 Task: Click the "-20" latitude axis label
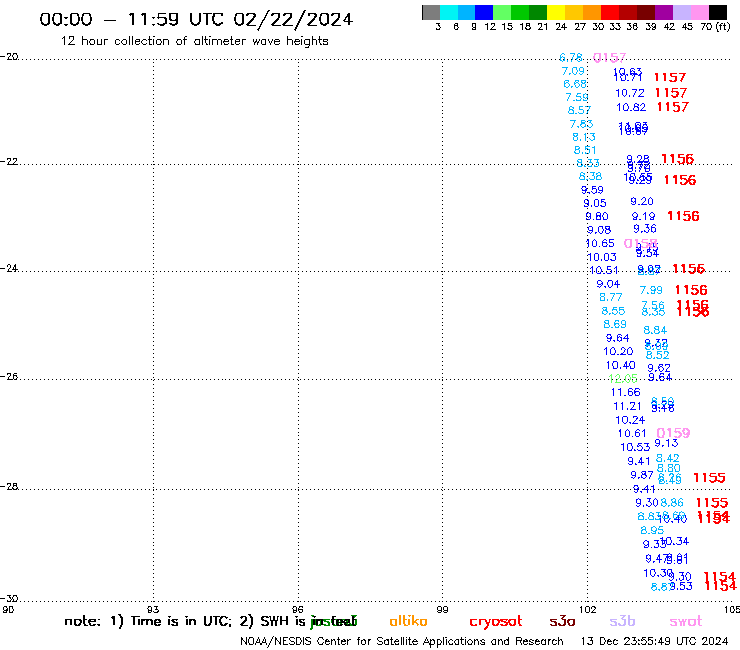coord(9,57)
